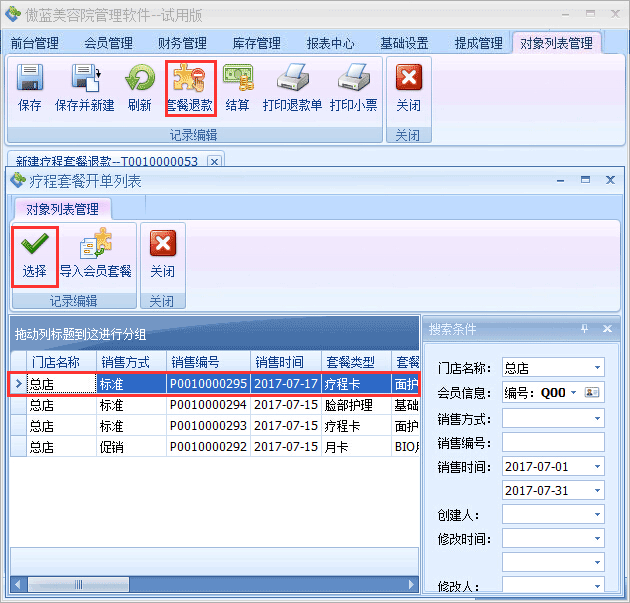Close the 新建疗程套餐退款 document tab
The image size is (630, 603).
215,161
